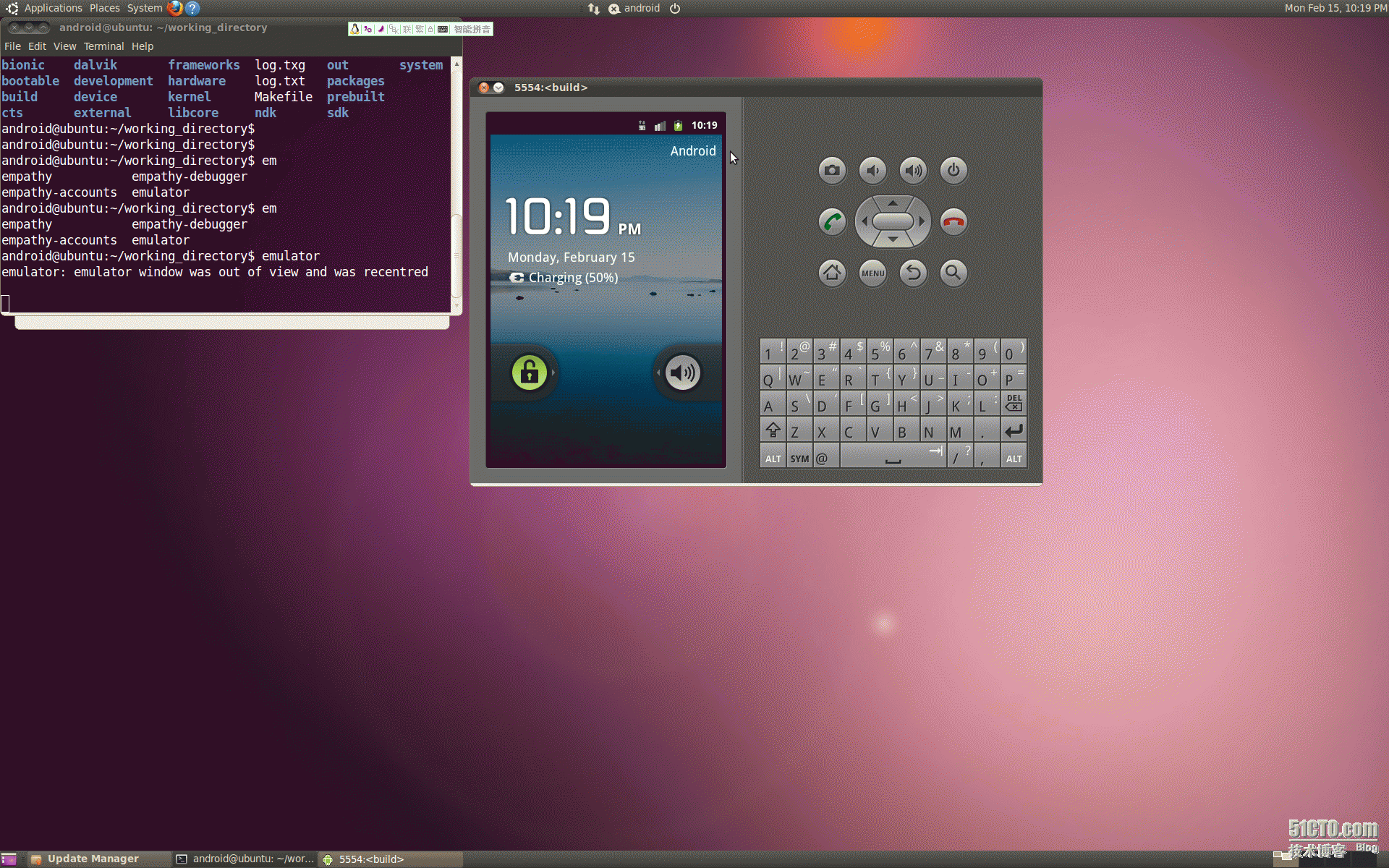Open the terminal Edit menu

(37, 46)
